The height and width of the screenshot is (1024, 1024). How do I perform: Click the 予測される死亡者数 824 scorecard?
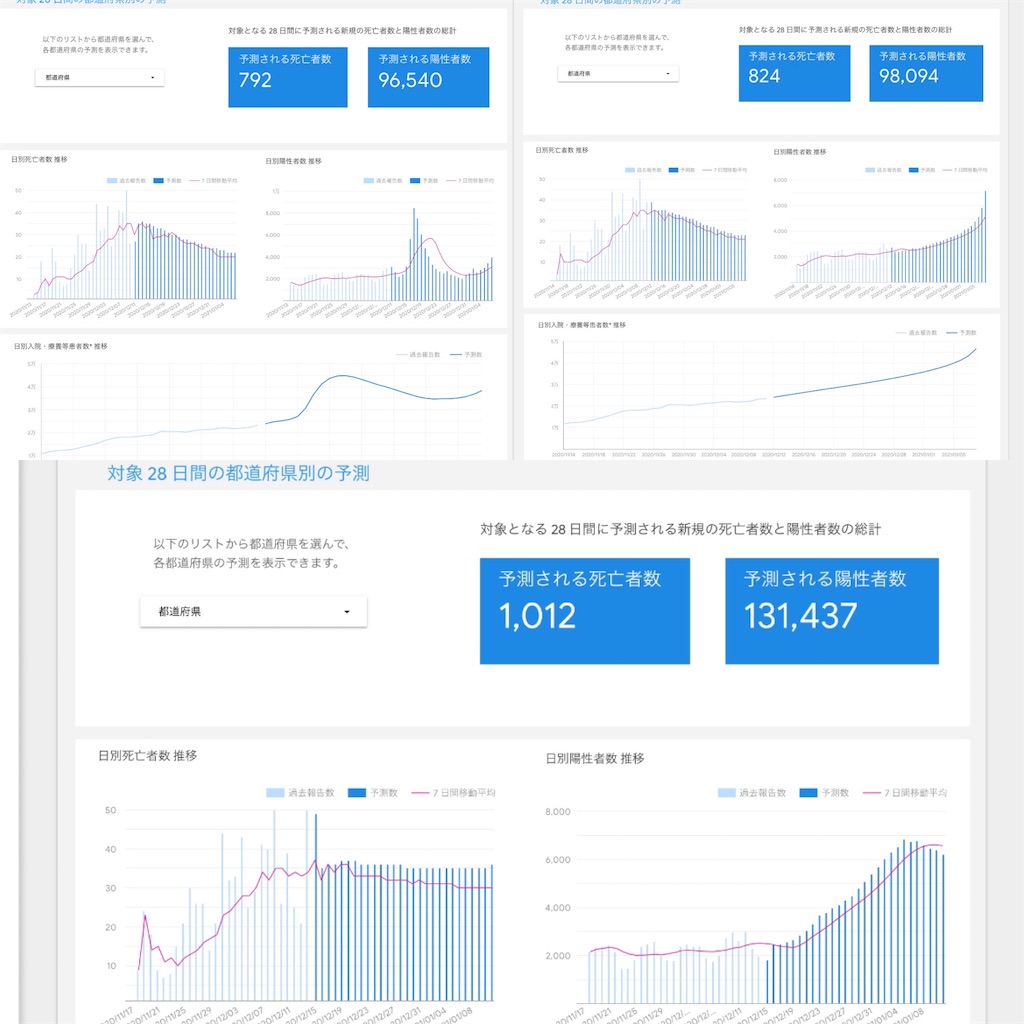pos(794,73)
